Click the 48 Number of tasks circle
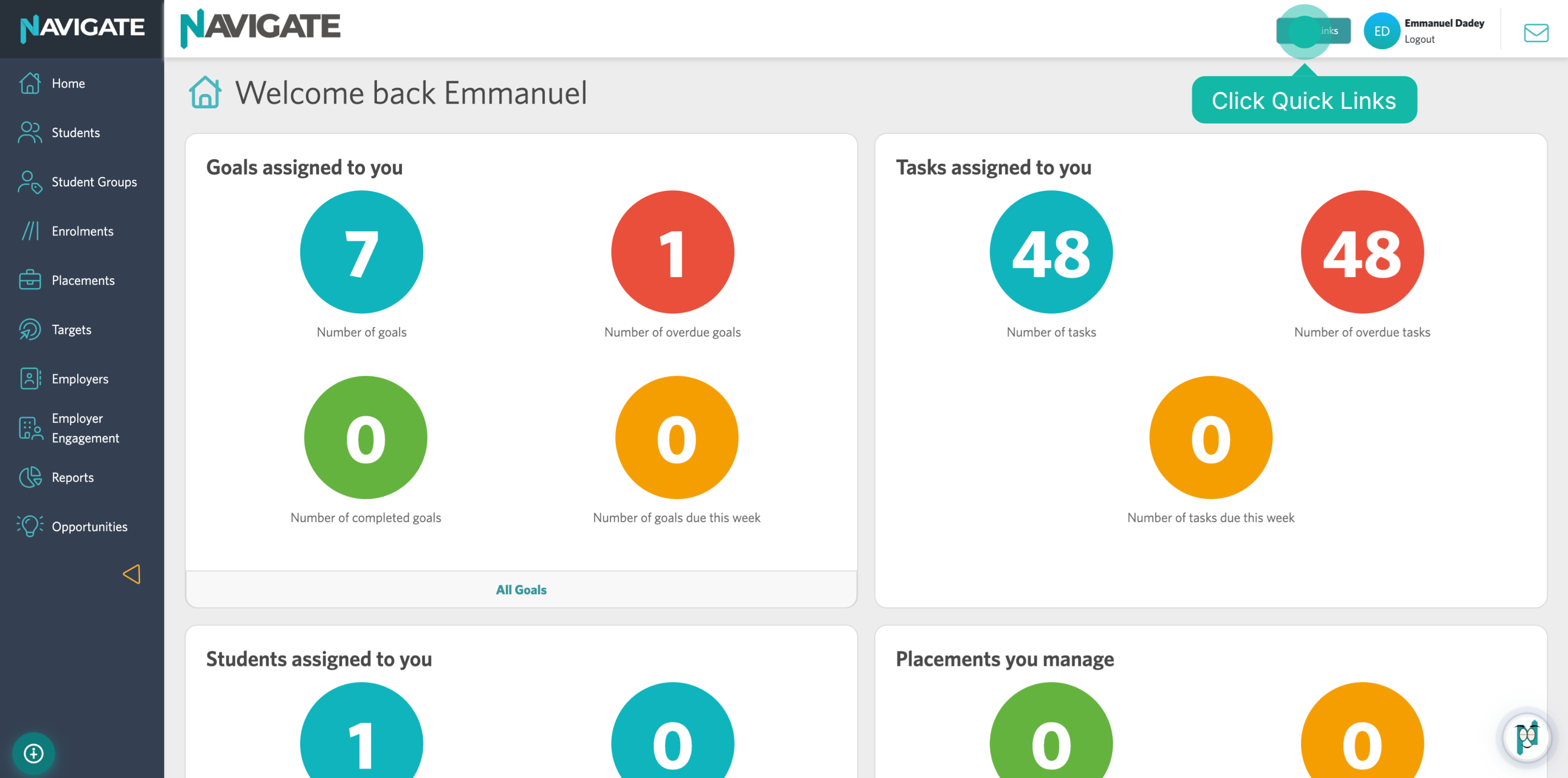 tap(1051, 252)
